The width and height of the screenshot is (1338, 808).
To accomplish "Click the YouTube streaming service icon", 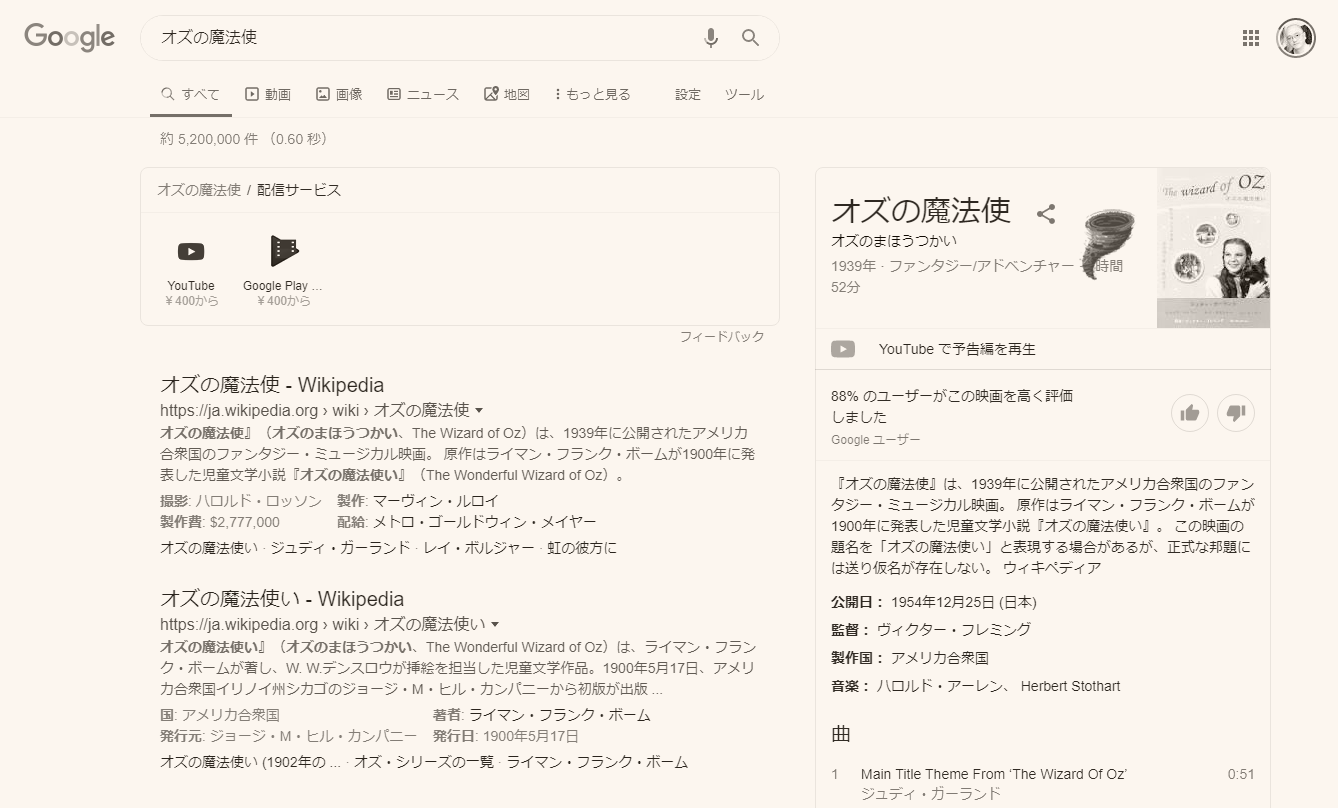I will point(191,251).
